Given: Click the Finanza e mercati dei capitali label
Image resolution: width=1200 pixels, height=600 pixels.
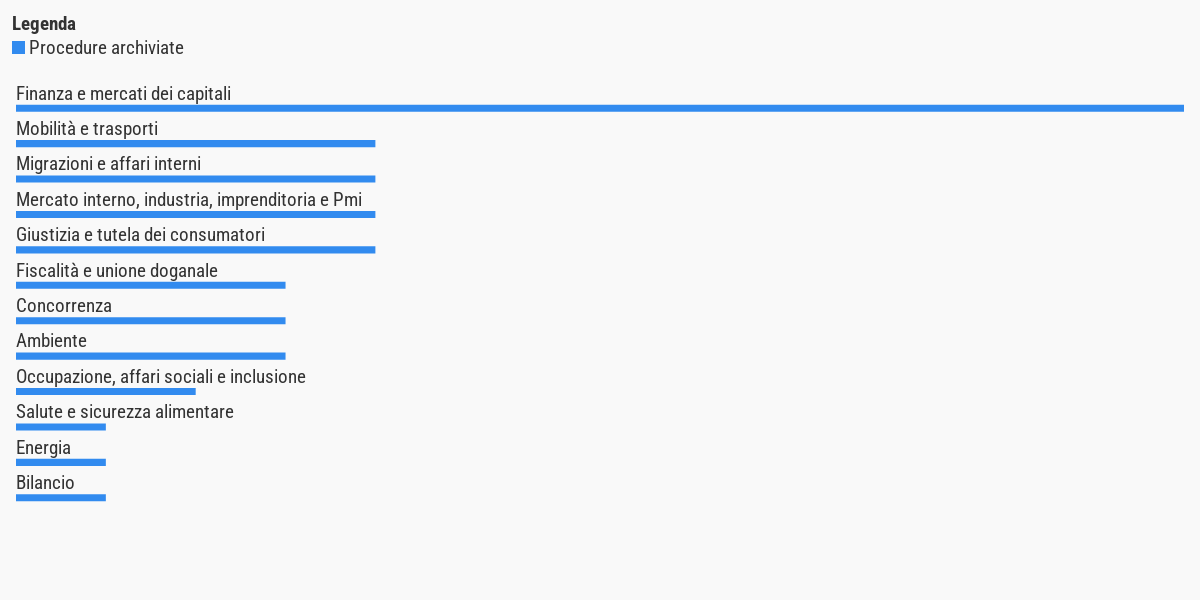Looking at the screenshot, I should (123, 94).
